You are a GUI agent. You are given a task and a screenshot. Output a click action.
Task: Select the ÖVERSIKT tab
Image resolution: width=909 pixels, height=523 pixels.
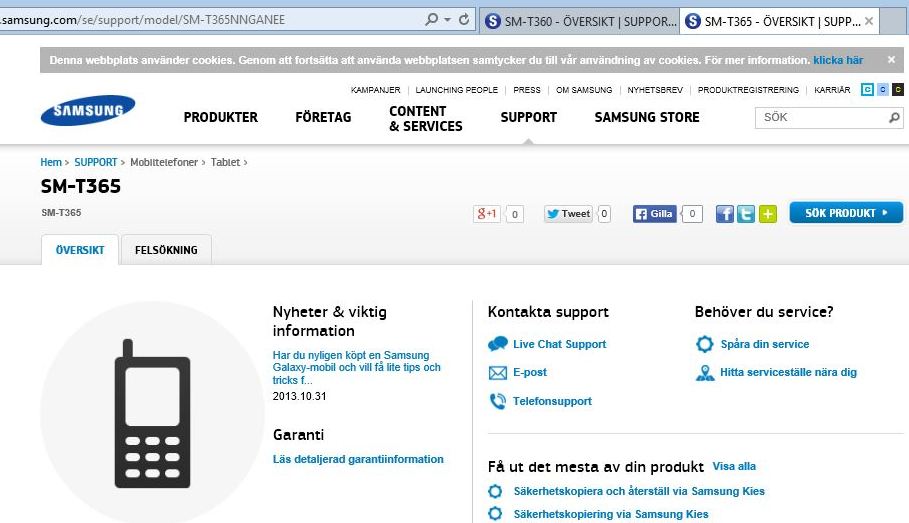[80, 250]
